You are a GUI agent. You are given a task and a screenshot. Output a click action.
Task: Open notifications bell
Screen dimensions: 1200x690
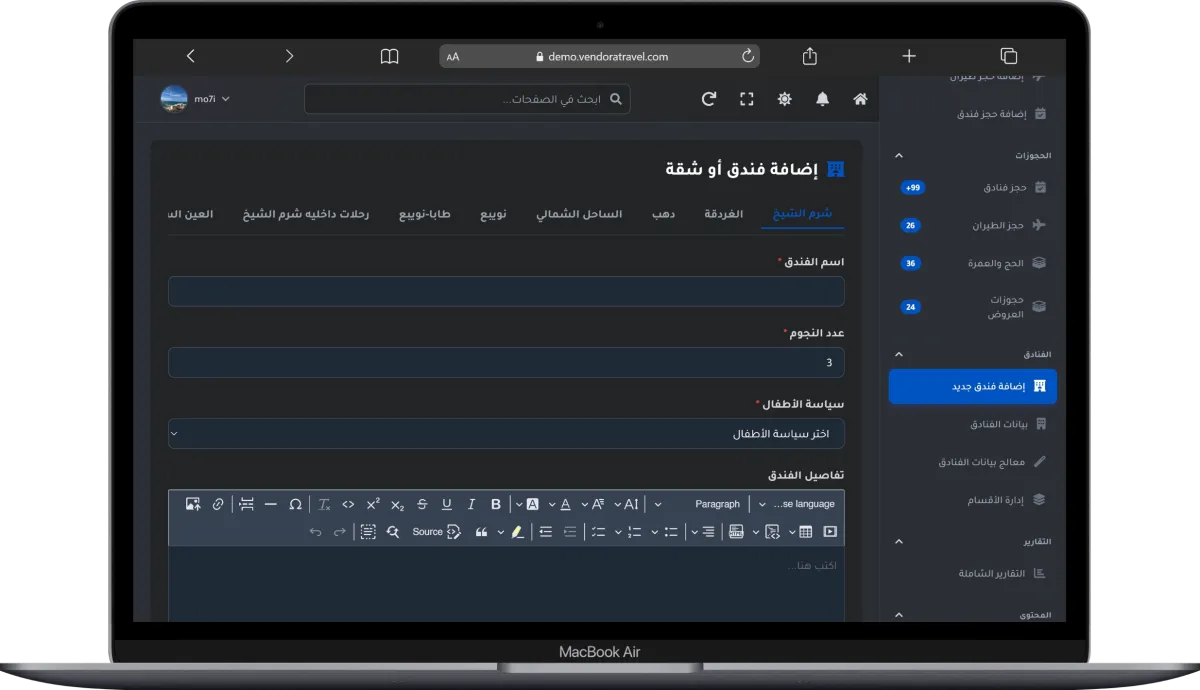tap(822, 99)
